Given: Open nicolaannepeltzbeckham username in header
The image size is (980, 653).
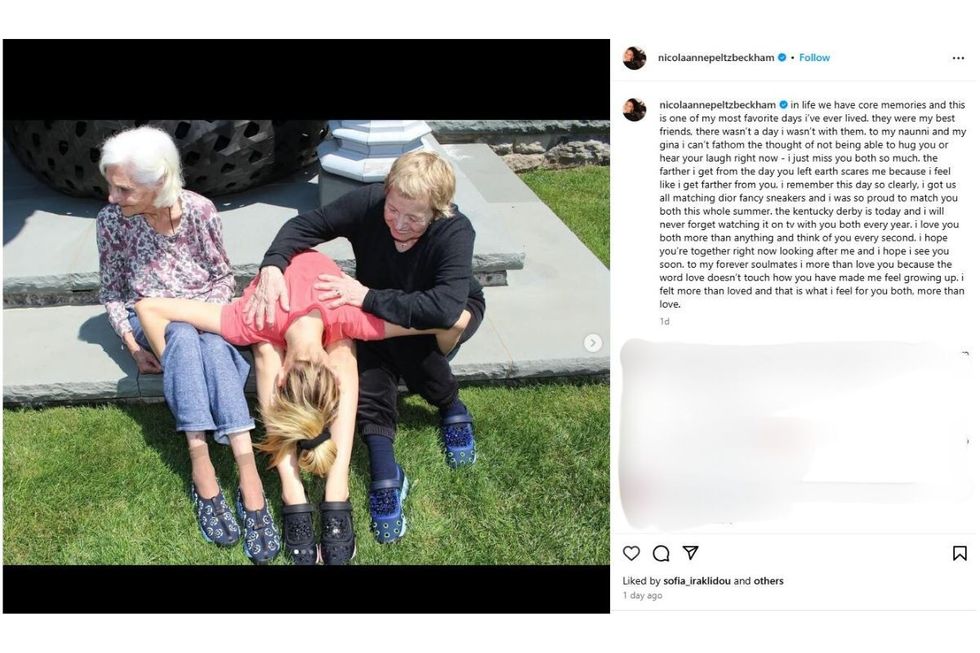Looking at the screenshot, I should point(716,57).
